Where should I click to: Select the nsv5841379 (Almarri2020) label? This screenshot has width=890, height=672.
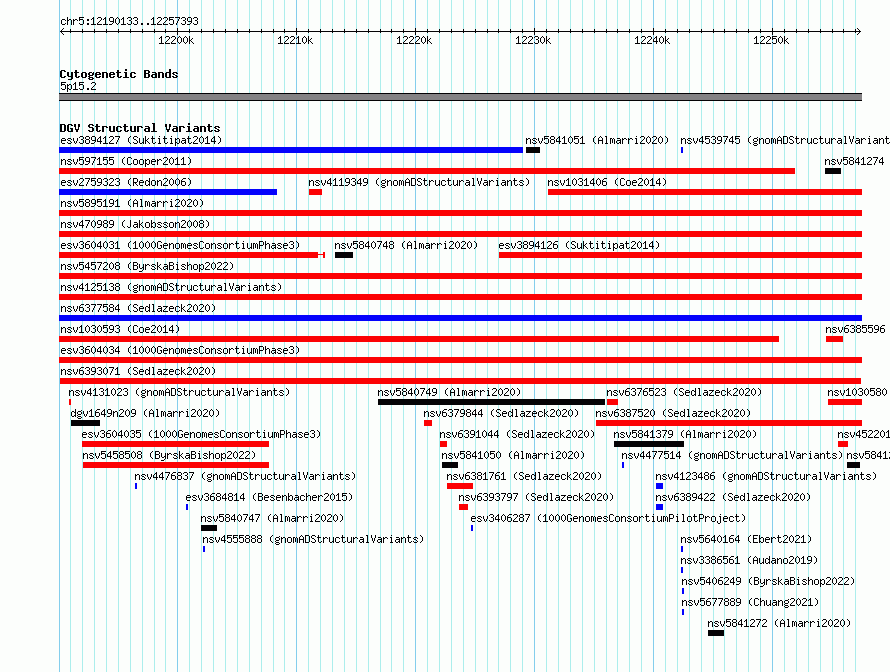685,434
